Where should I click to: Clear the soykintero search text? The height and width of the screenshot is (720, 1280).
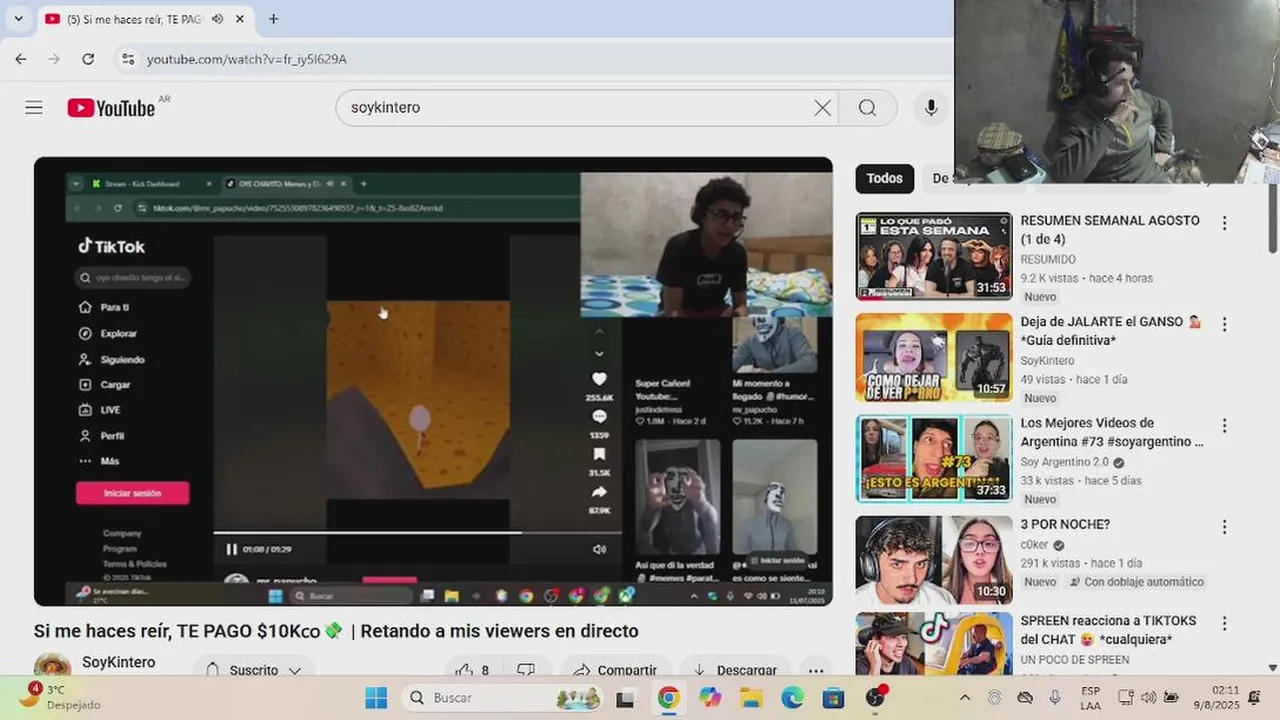tap(822, 108)
